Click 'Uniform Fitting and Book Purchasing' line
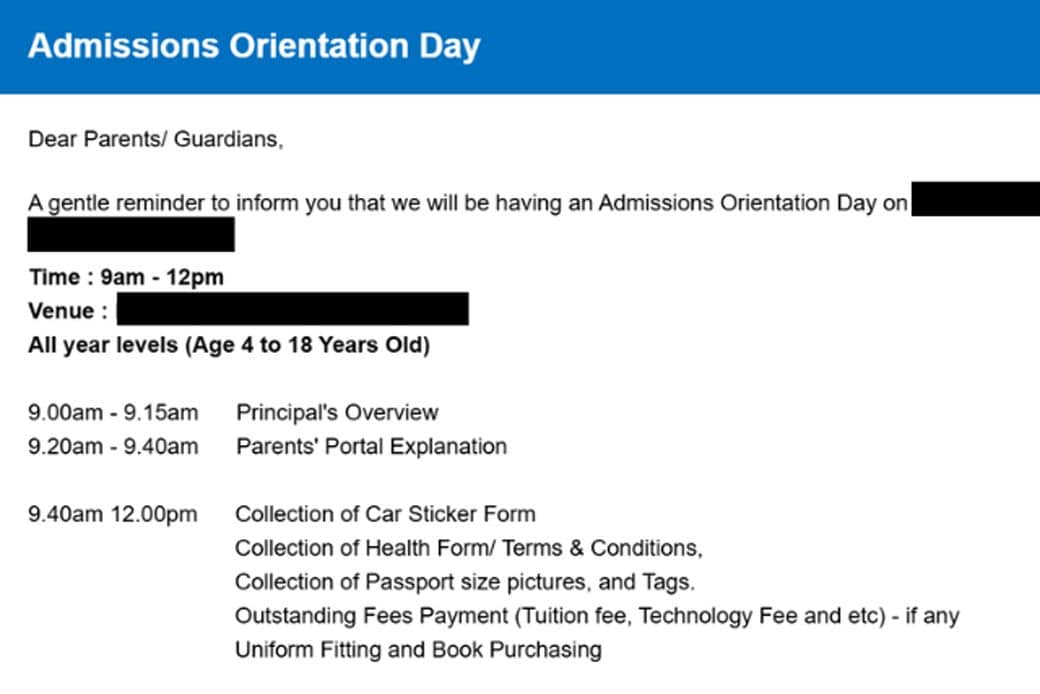The width and height of the screenshot is (1040, 694). (418, 650)
